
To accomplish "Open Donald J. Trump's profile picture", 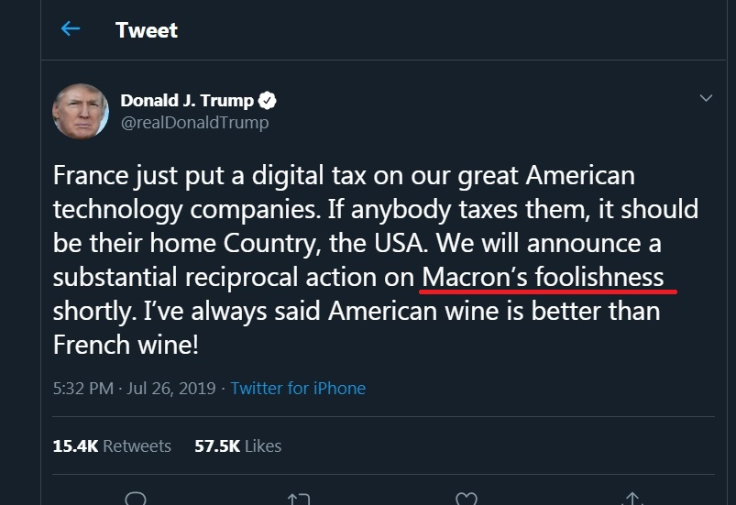I will coord(81,111).
